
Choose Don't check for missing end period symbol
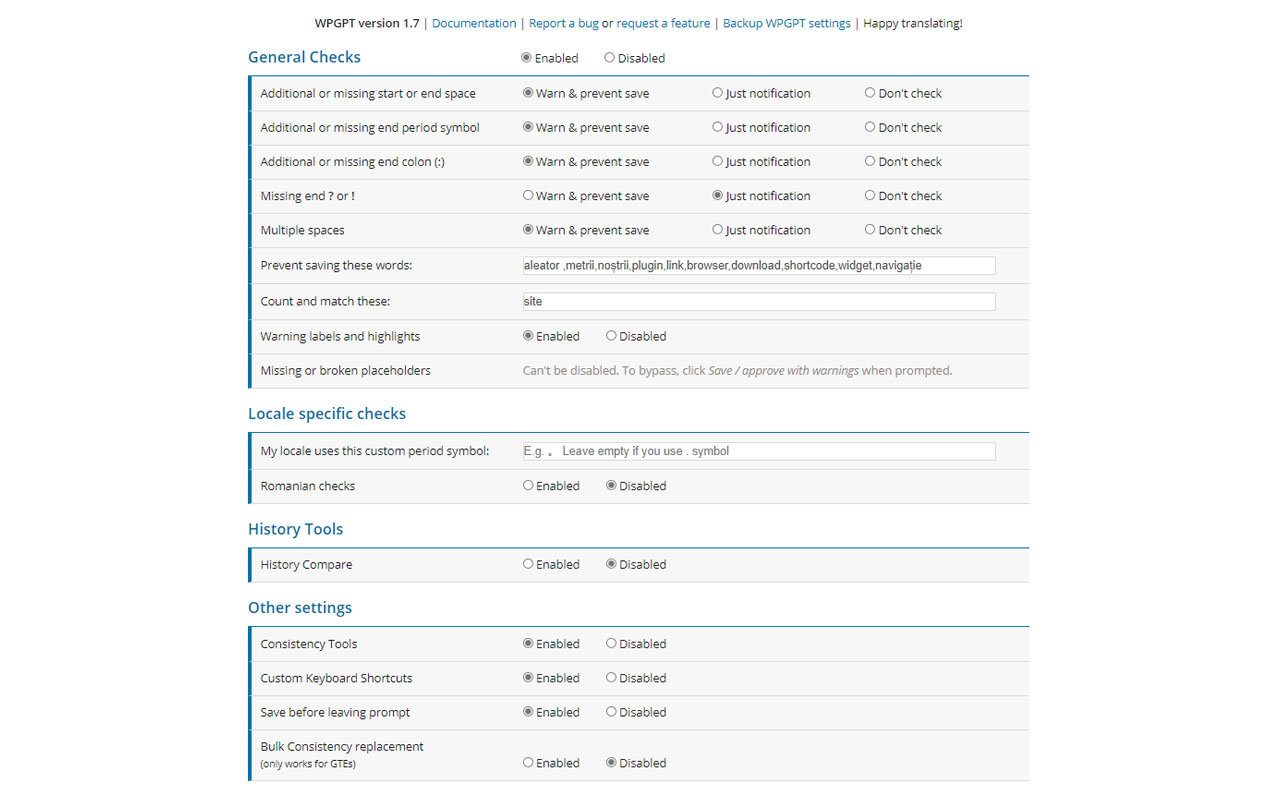pos(869,127)
